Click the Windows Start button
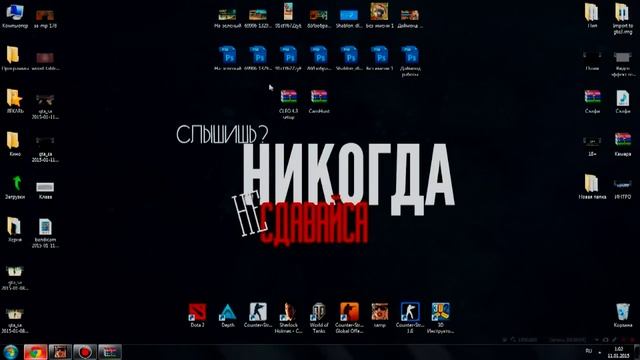This screenshot has height=360, width=640. (x=11, y=352)
